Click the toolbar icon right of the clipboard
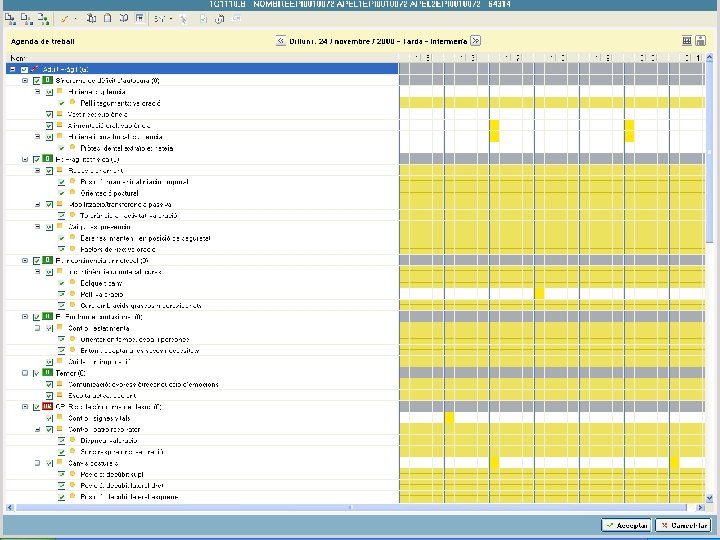 pos(124,18)
